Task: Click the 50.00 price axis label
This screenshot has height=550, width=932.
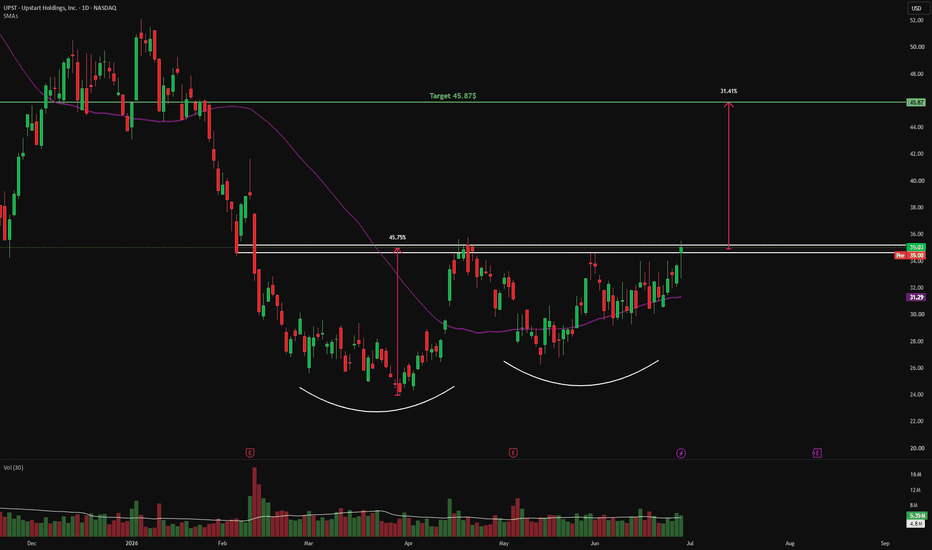Action: click(917, 47)
